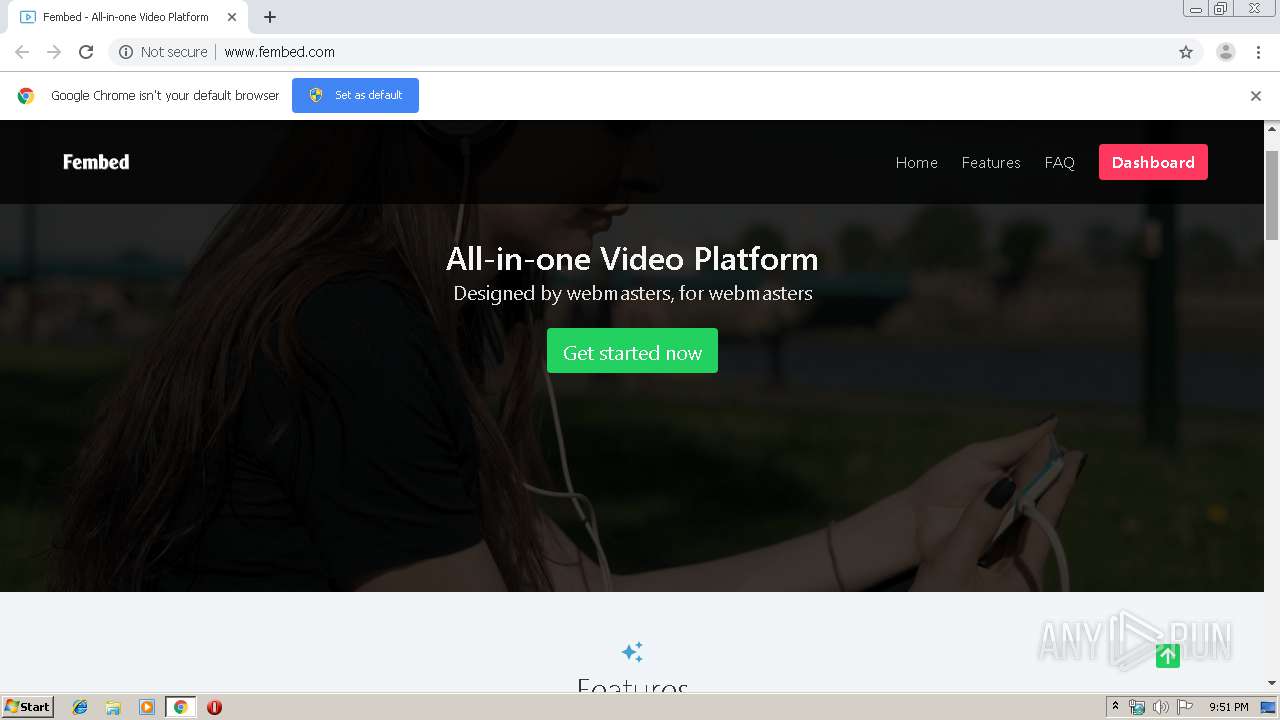Dismiss the default browser notification bar

point(1256,96)
